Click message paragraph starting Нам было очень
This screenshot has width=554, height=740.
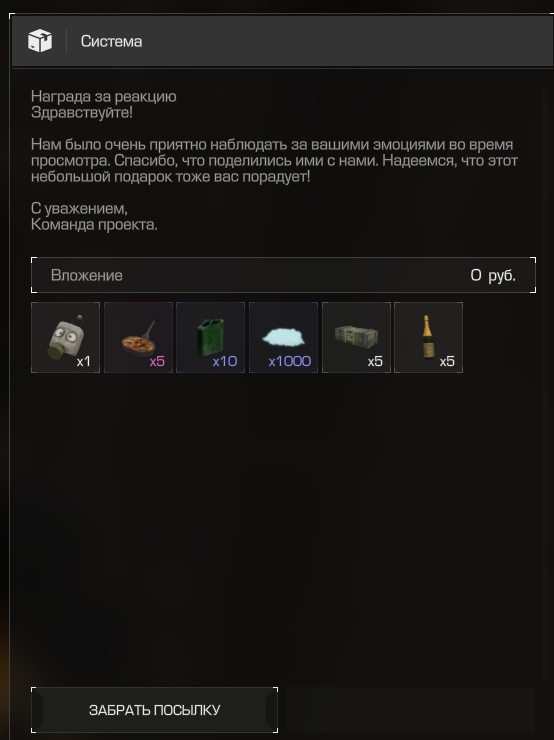pyautogui.click(x=274, y=160)
